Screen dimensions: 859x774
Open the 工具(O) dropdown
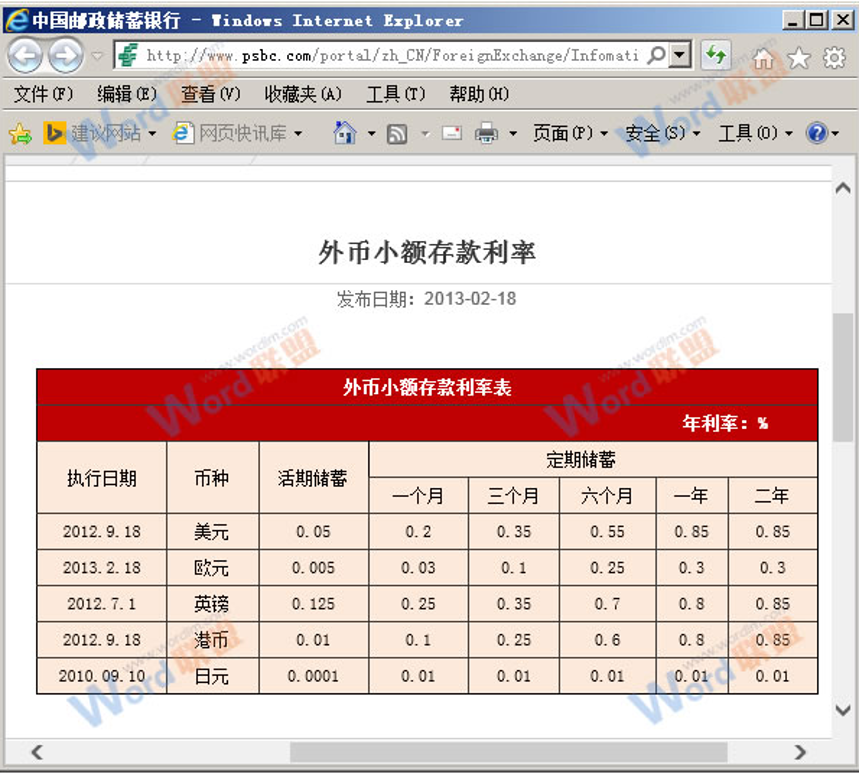[x=750, y=132]
